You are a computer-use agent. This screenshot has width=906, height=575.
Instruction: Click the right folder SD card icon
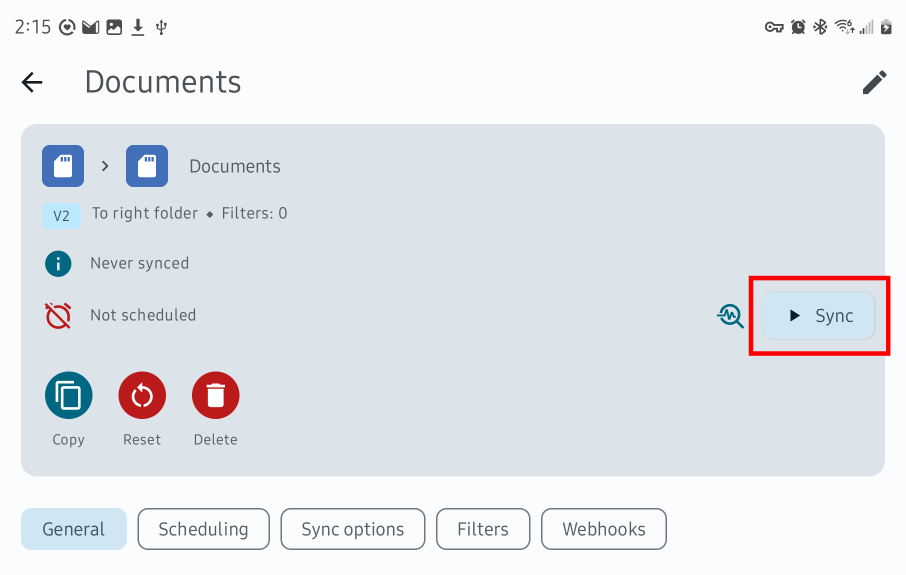point(147,166)
